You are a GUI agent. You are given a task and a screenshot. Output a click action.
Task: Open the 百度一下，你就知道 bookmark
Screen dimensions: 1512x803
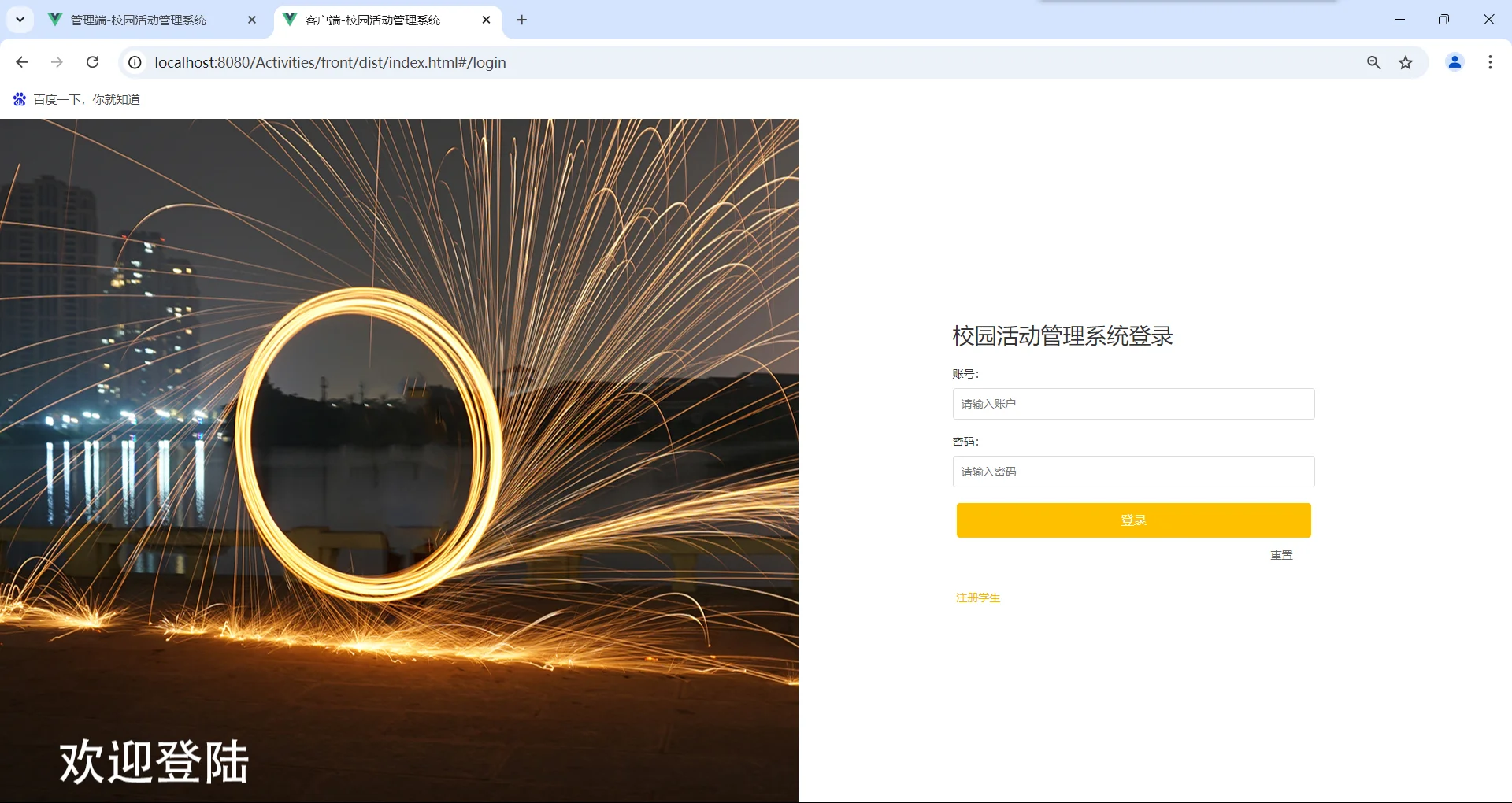[x=86, y=99]
